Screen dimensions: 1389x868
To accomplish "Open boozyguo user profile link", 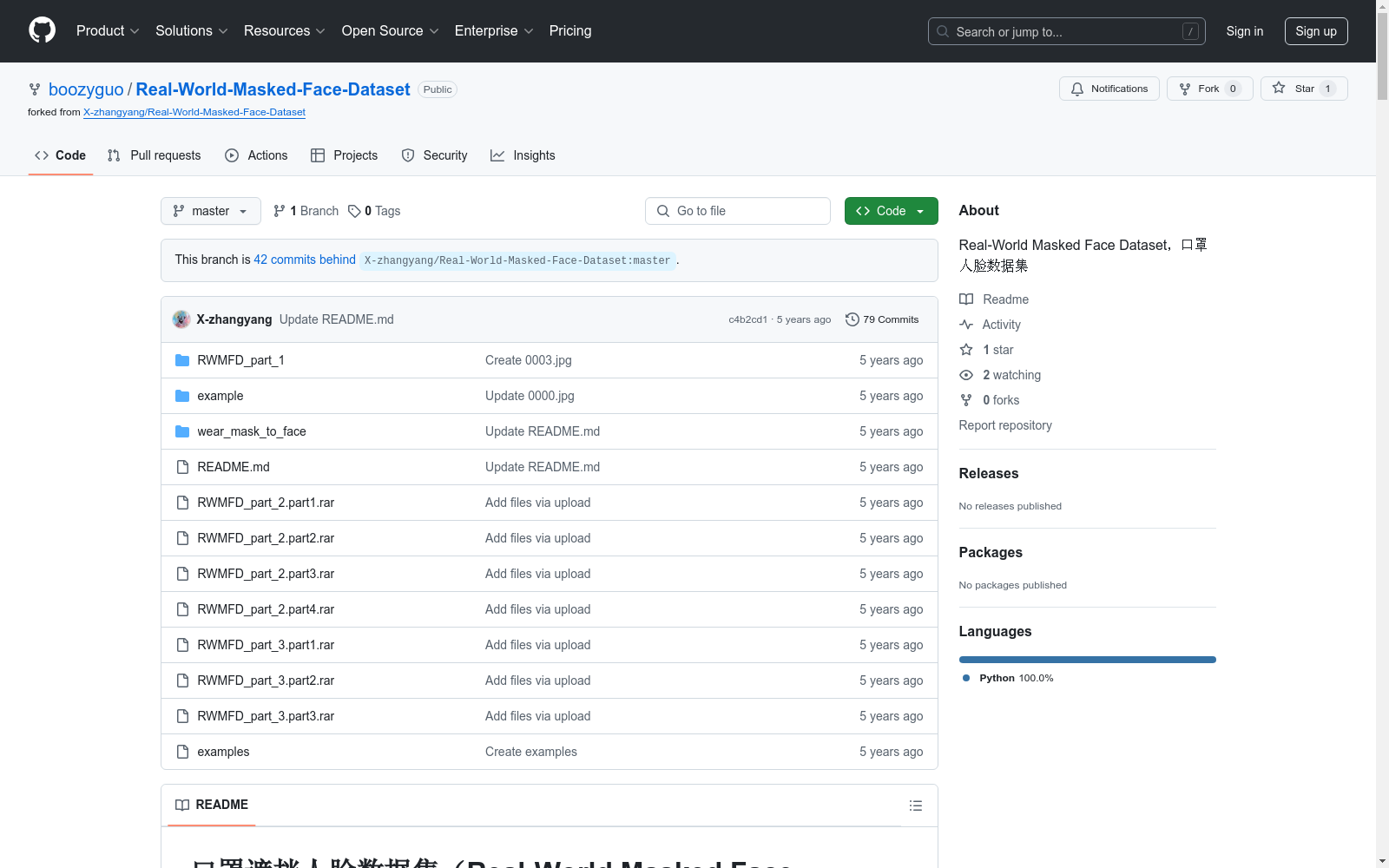I will click(86, 89).
